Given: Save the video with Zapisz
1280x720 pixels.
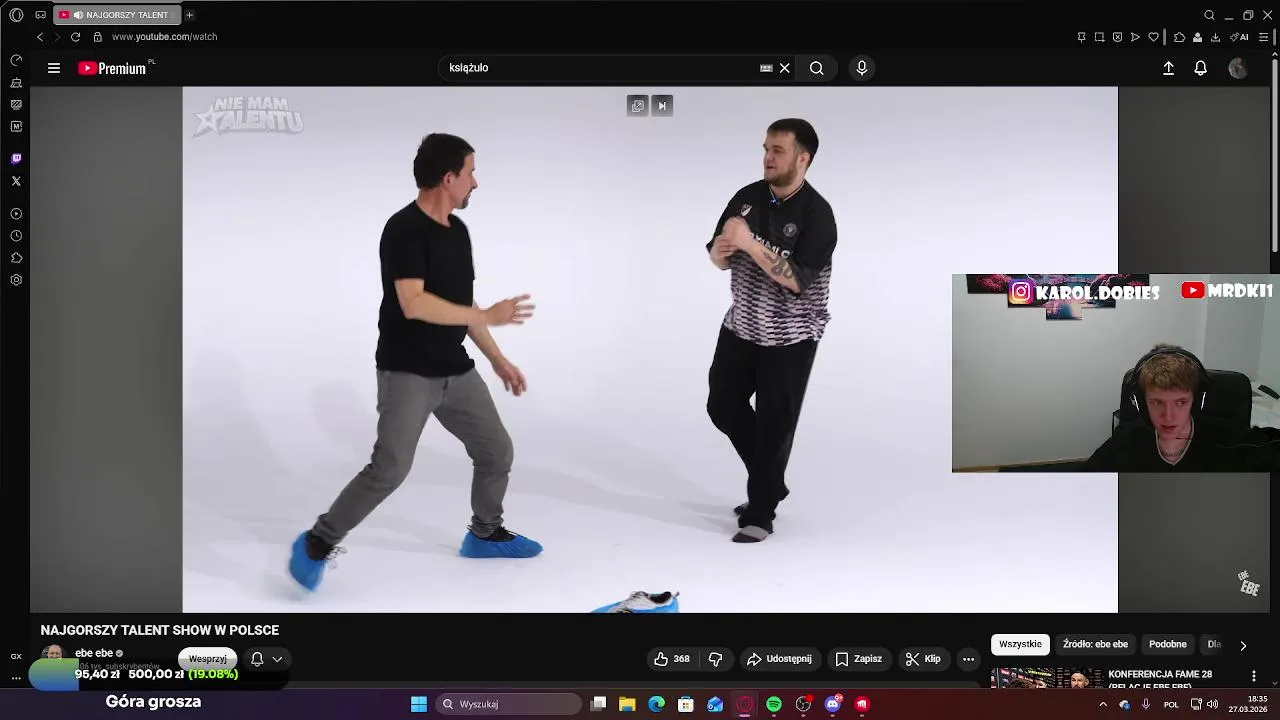Looking at the screenshot, I should 859,659.
